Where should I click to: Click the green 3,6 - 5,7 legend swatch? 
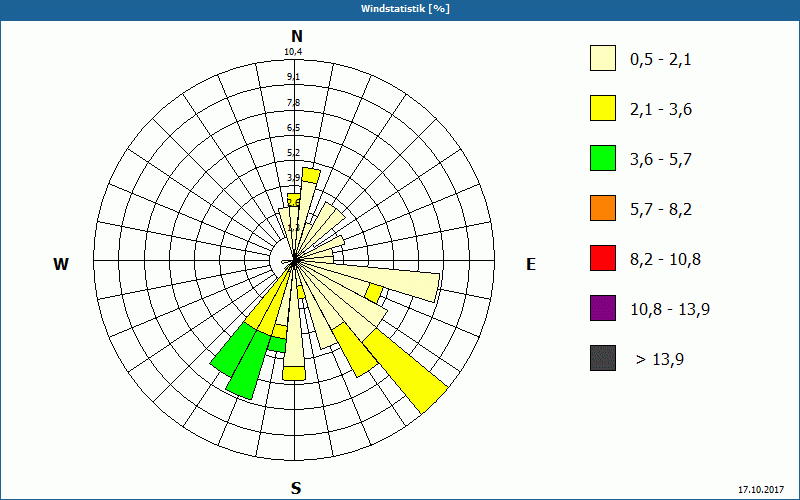(603, 158)
